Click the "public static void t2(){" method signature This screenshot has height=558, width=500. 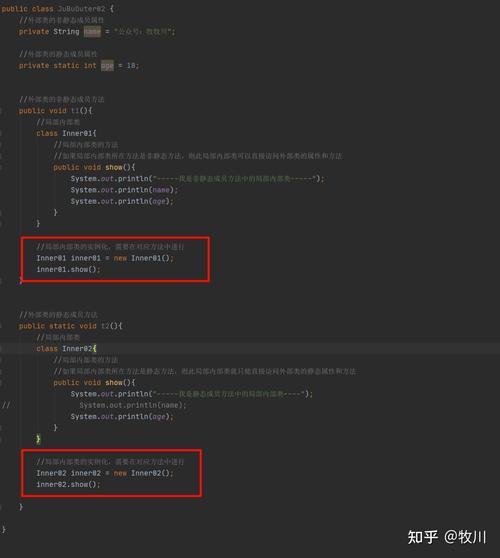coord(70,326)
